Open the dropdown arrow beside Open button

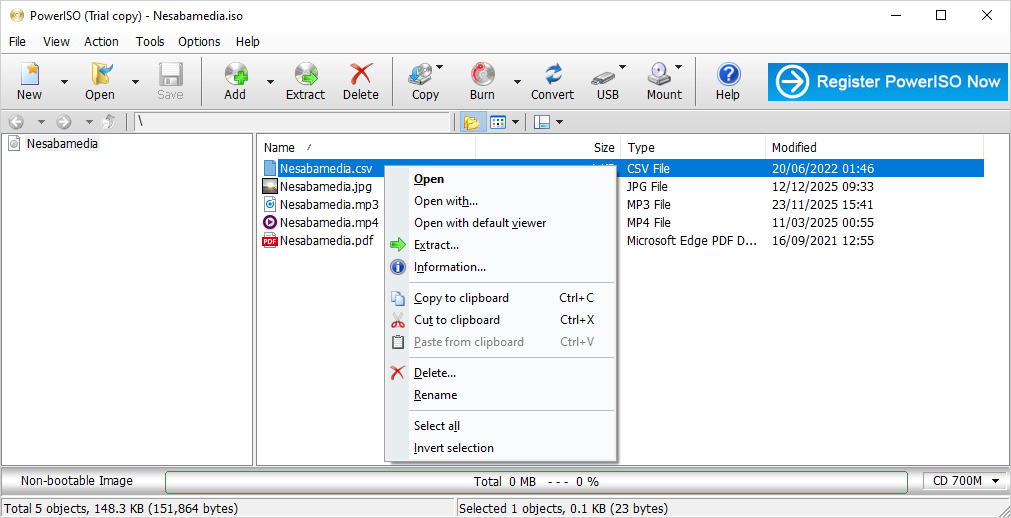(135, 82)
